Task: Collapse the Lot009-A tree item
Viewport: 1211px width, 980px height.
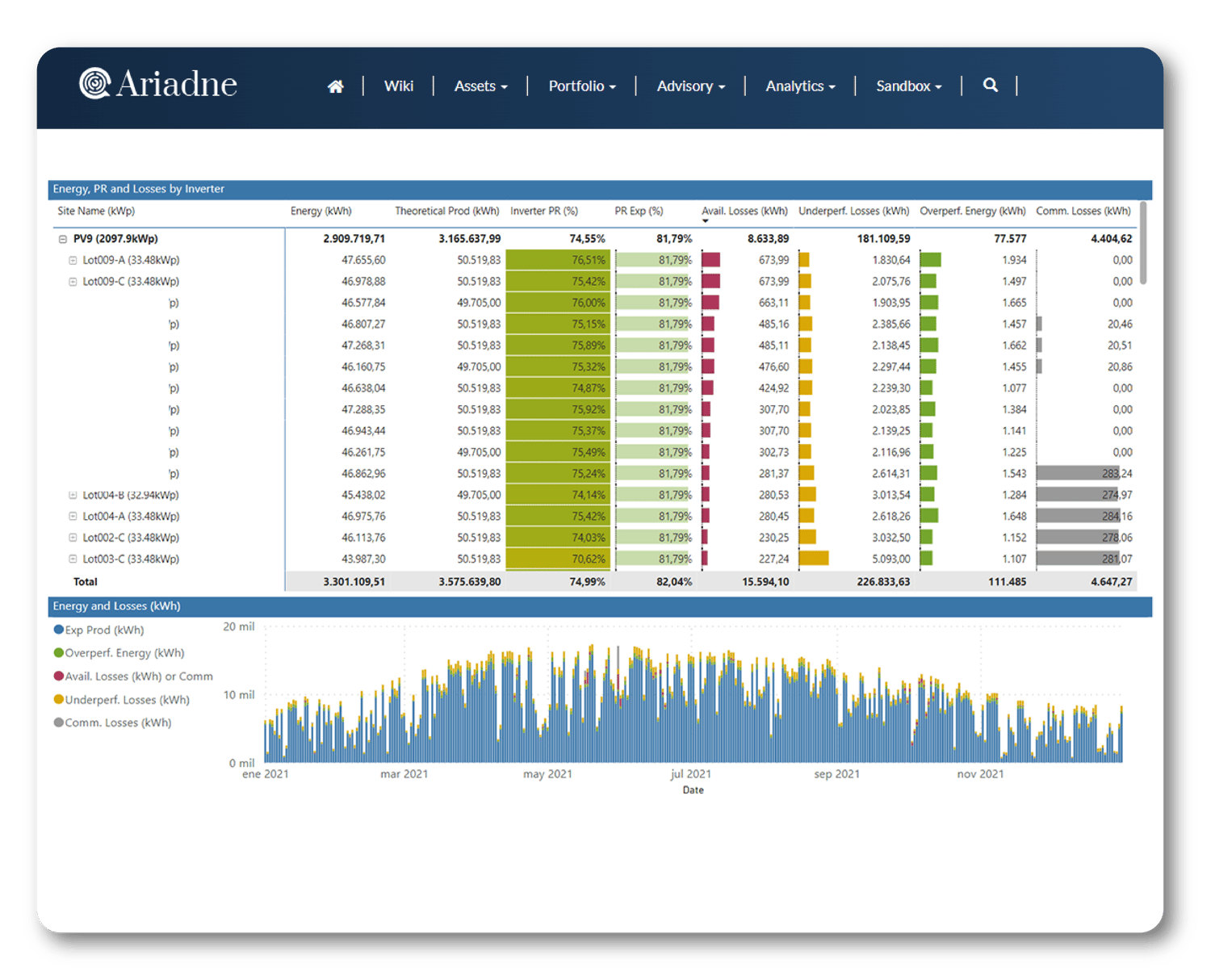Action: coord(71,260)
